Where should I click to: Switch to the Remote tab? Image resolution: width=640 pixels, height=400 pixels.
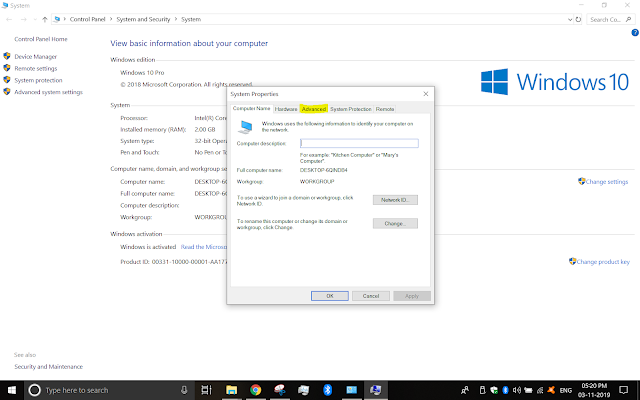[385, 109]
